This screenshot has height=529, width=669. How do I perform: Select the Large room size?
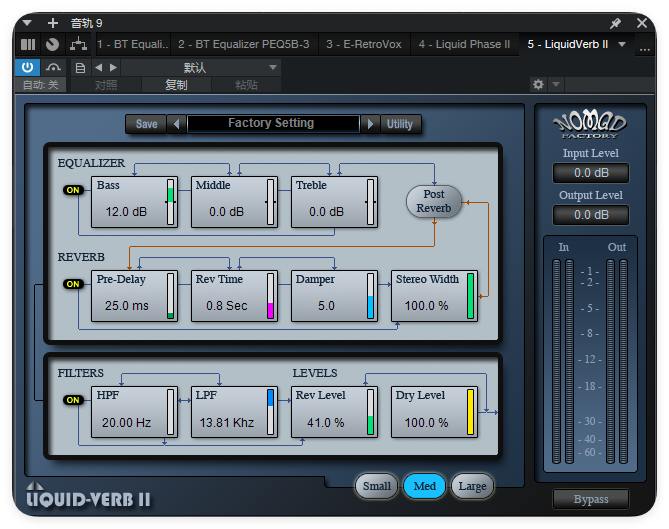(472, 486)
